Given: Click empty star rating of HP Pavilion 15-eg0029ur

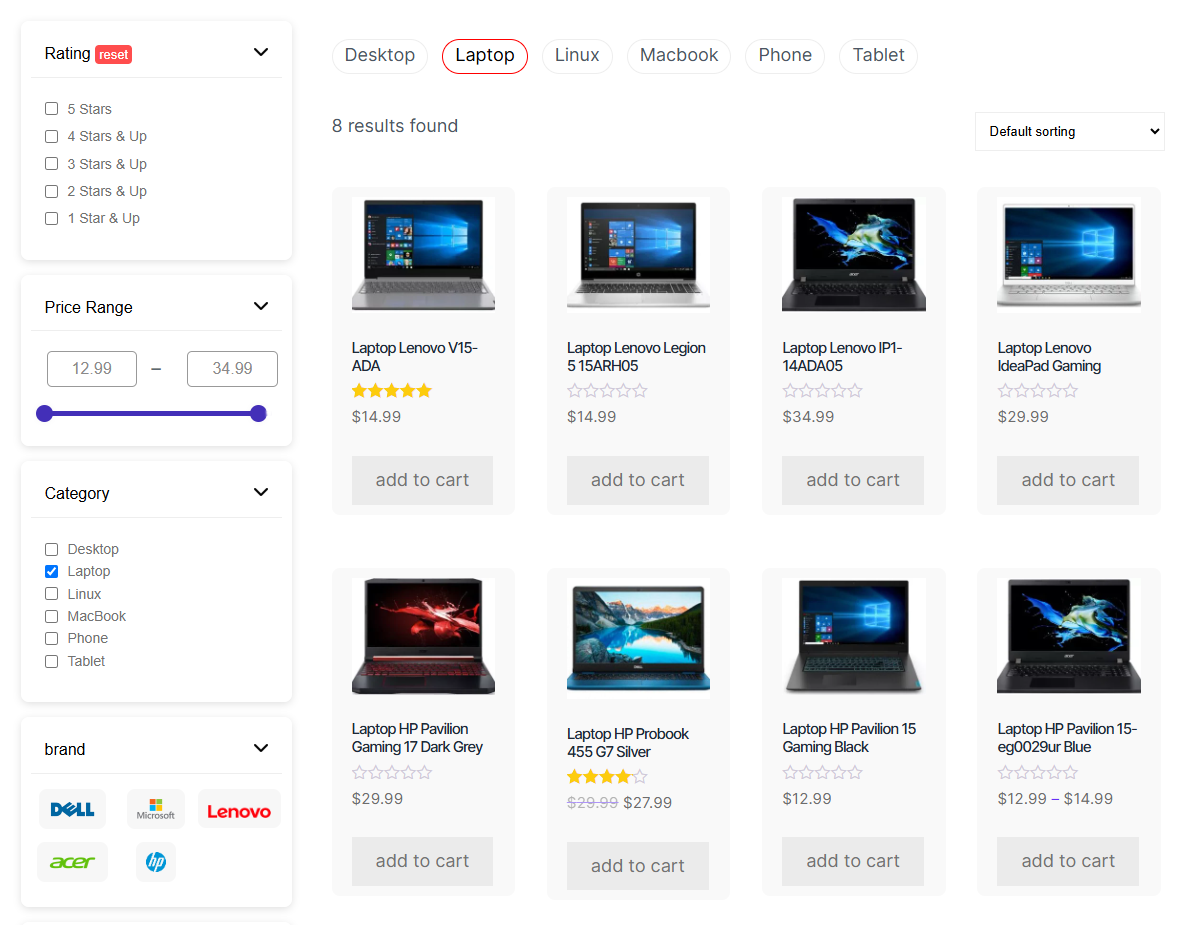Looking at the screenshot, I should coord(1037,772).
